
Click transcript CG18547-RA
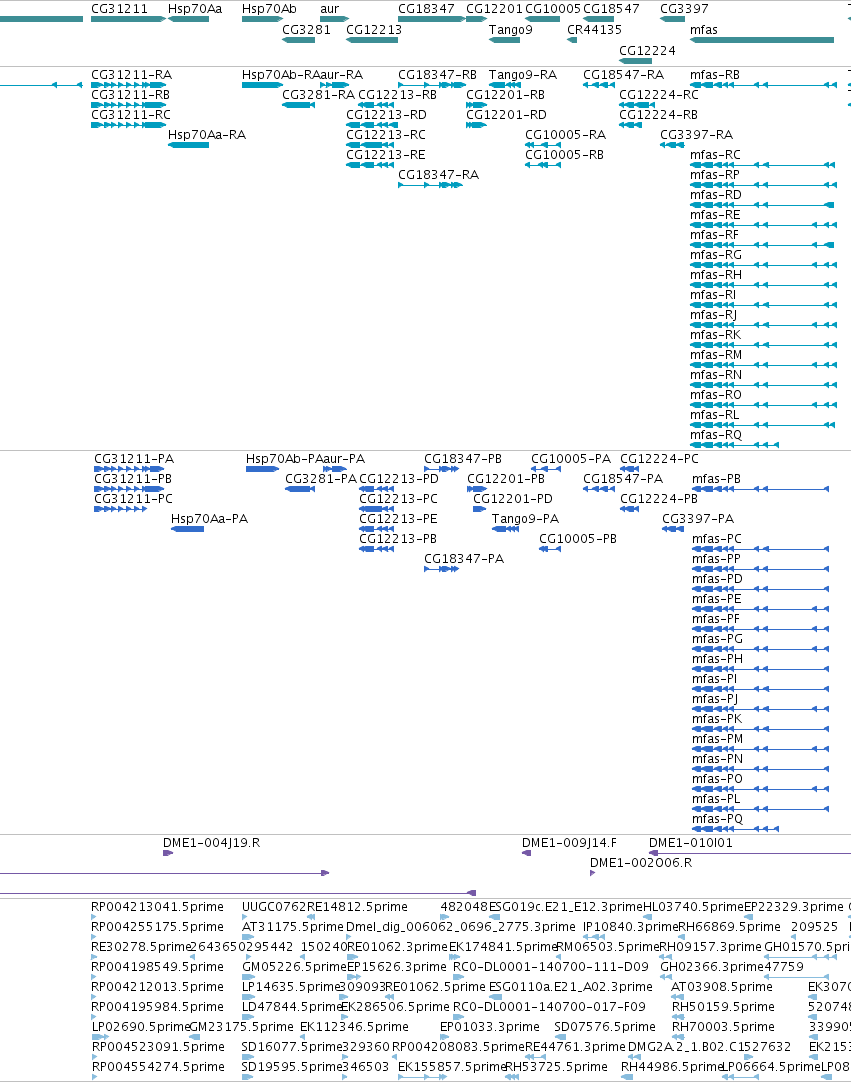623,75
